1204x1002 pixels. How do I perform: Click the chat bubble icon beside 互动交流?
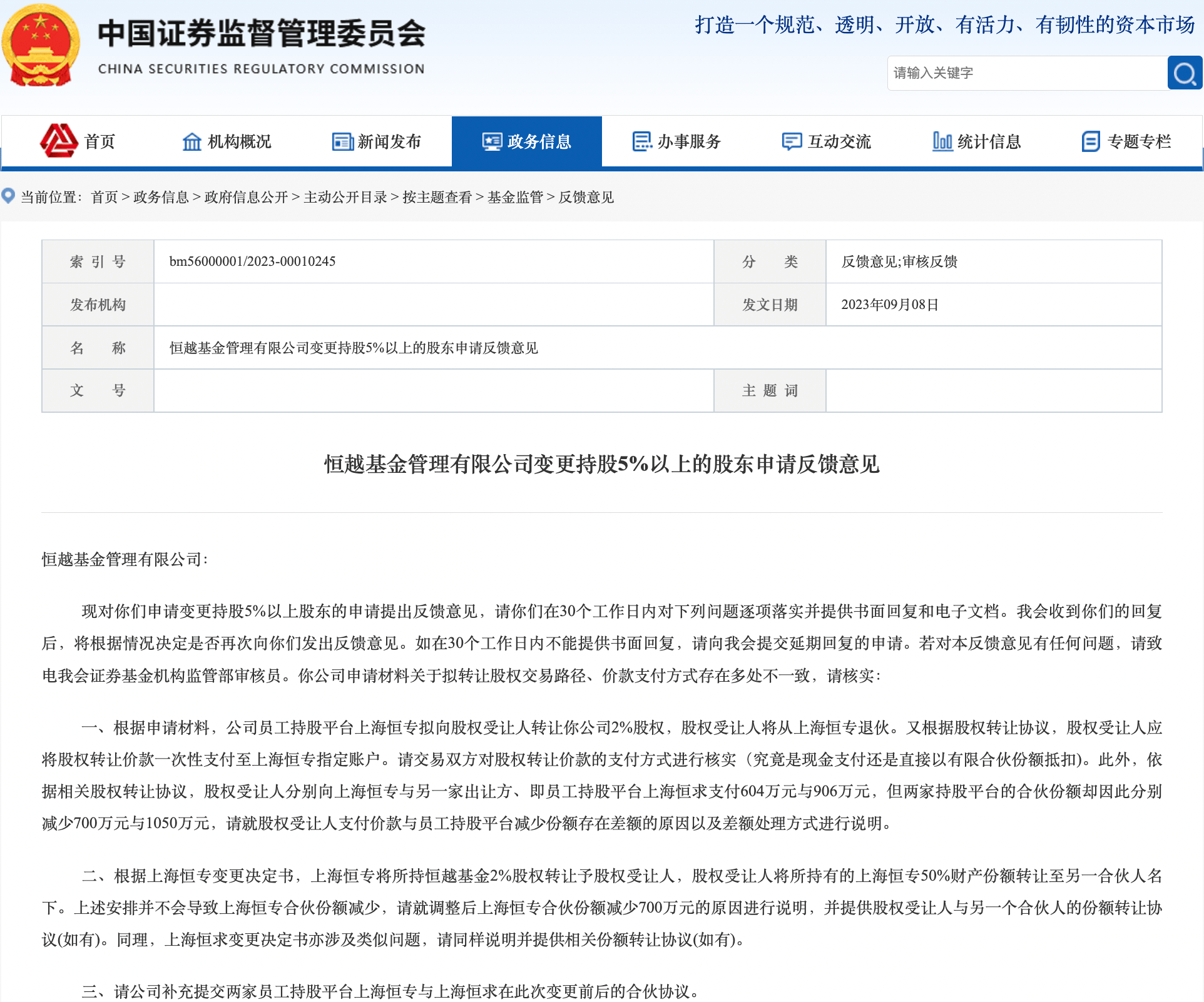tap(792, 142)
